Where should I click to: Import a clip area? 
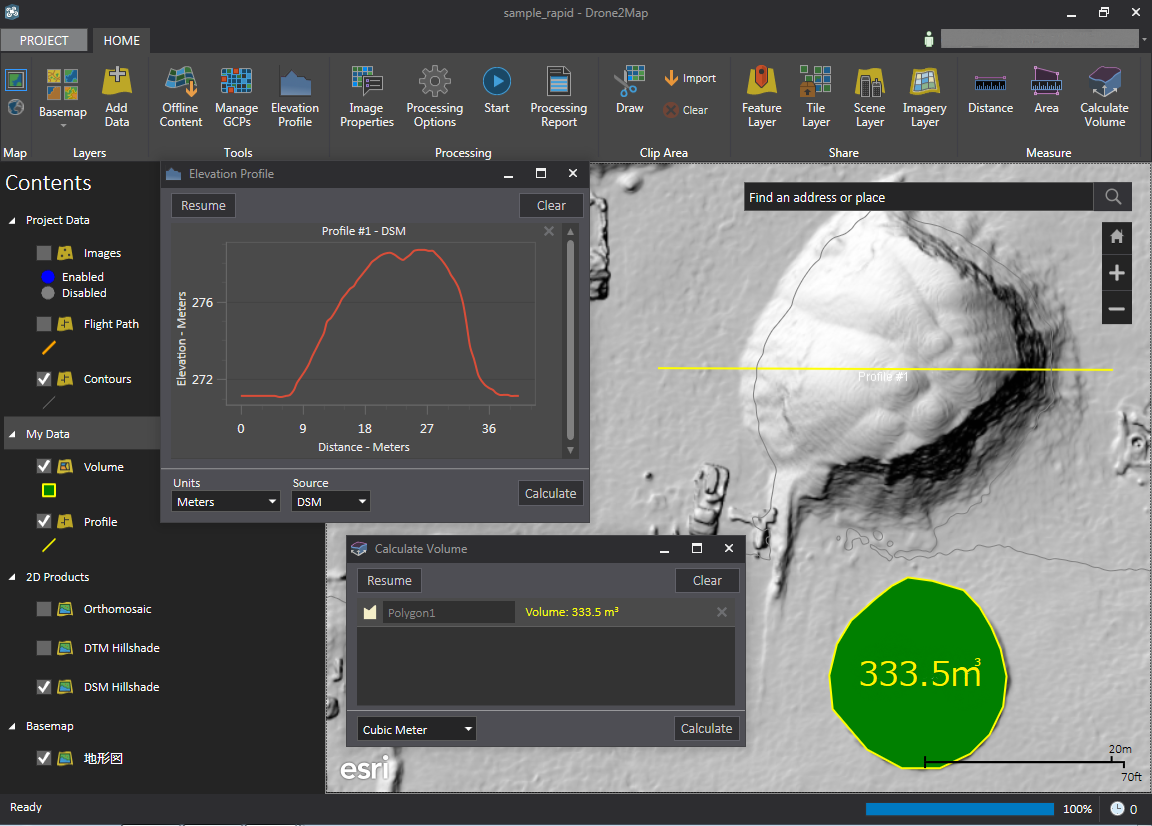click(x=690, y=78)
